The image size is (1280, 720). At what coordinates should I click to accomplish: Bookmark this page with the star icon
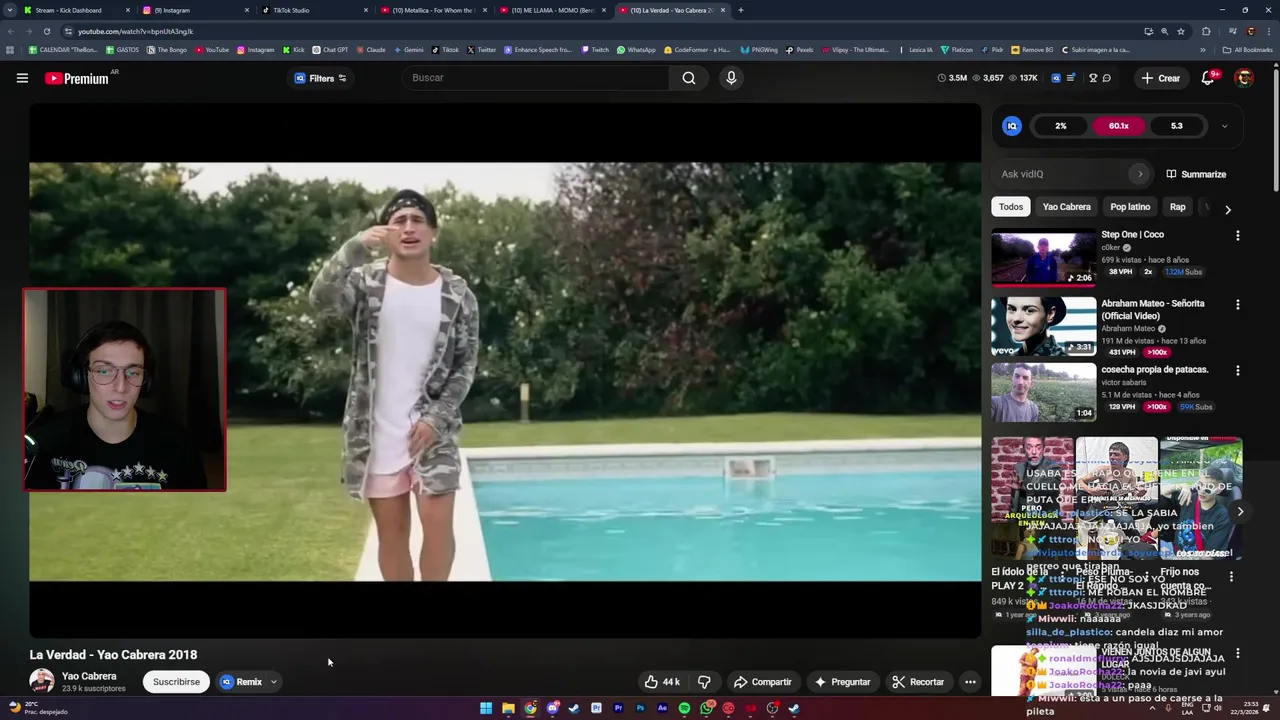(x=1181, y=31)
